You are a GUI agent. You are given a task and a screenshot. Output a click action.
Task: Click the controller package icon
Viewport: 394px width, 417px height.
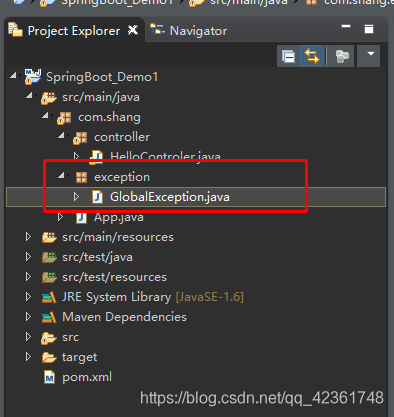[x=80, y=138]
